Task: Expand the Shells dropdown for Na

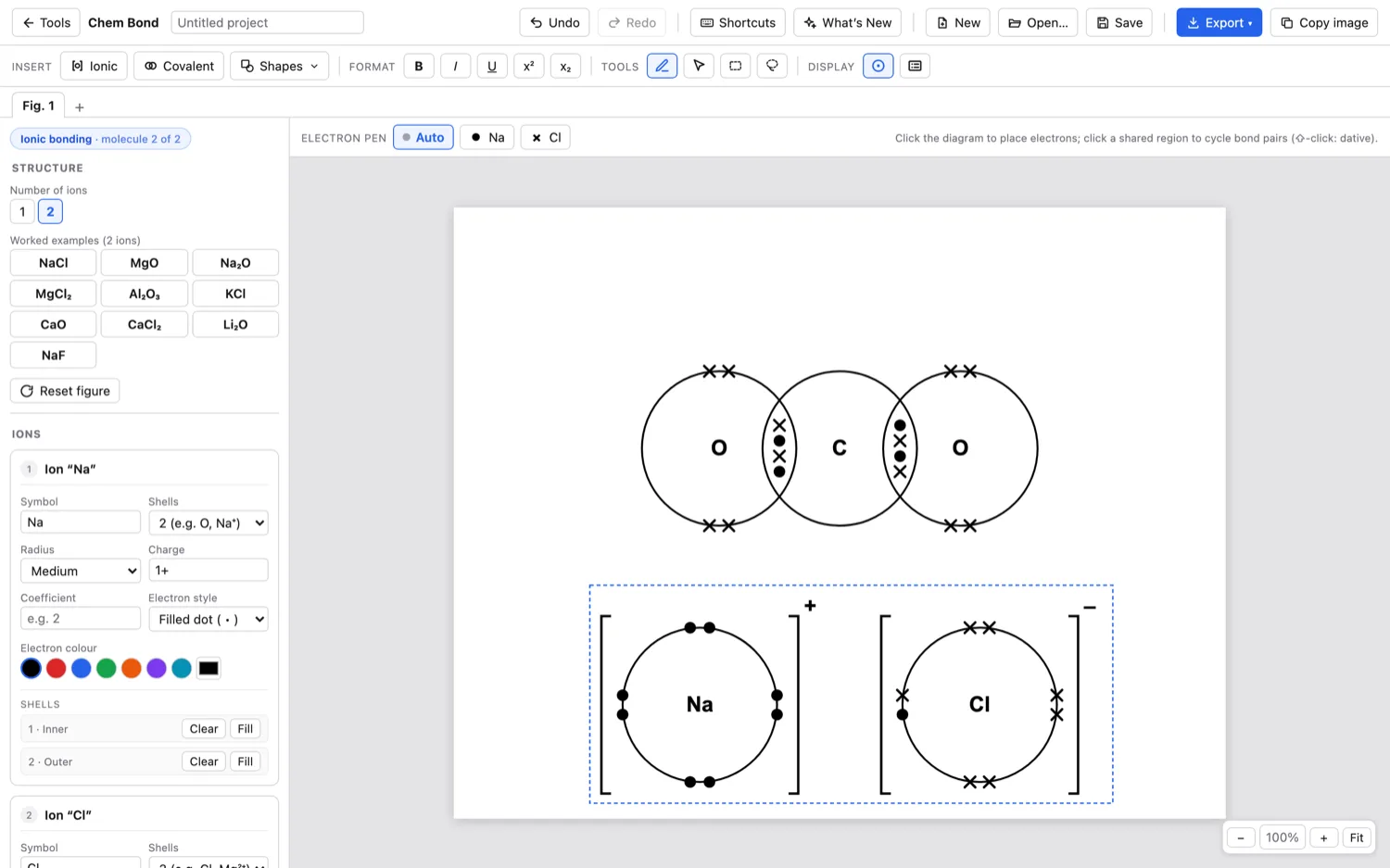Action: (208, 522)
